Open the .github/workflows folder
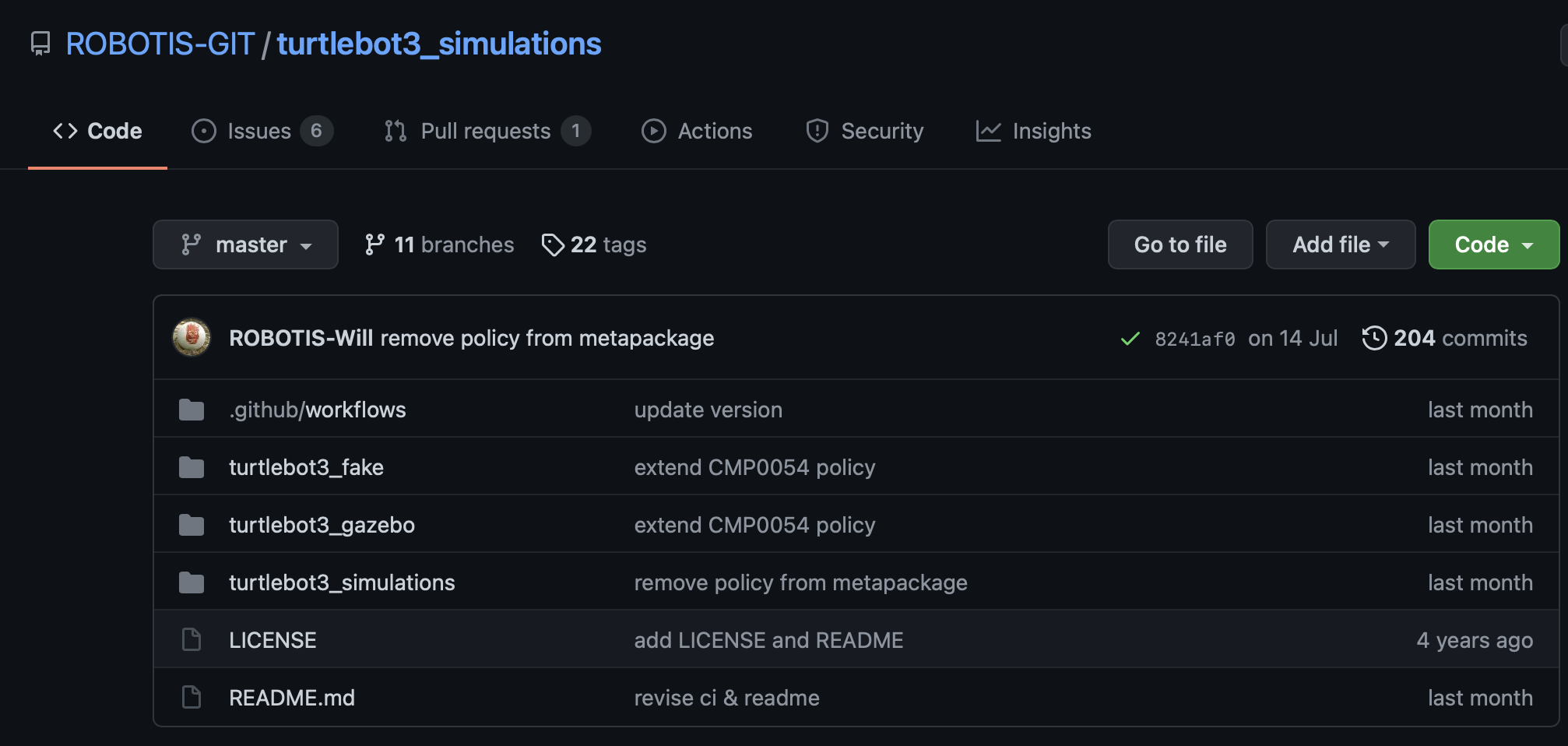Viewport: 1568px width, 746px height. (318, 410)
